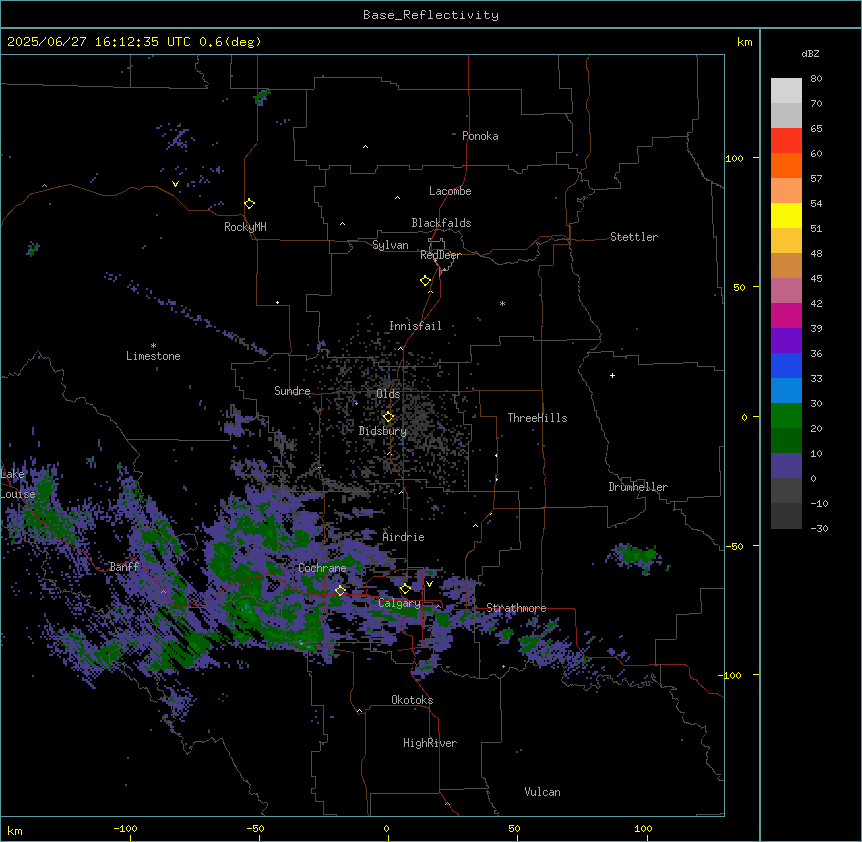Click the Vulcan label

542,792
